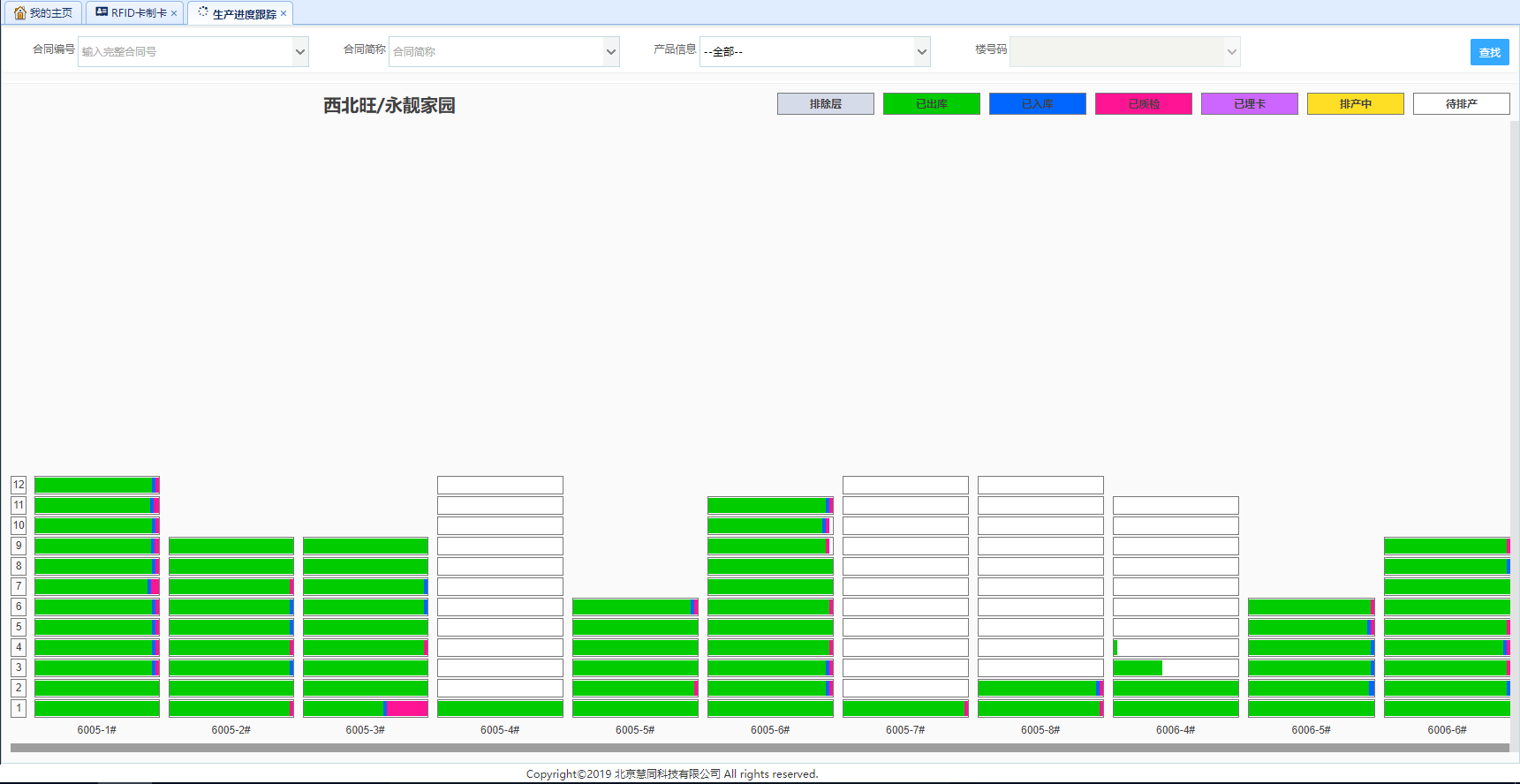Close the RFID卡制卡 tab
Screen dimensions: 1520x784
(x=174, y=13)
